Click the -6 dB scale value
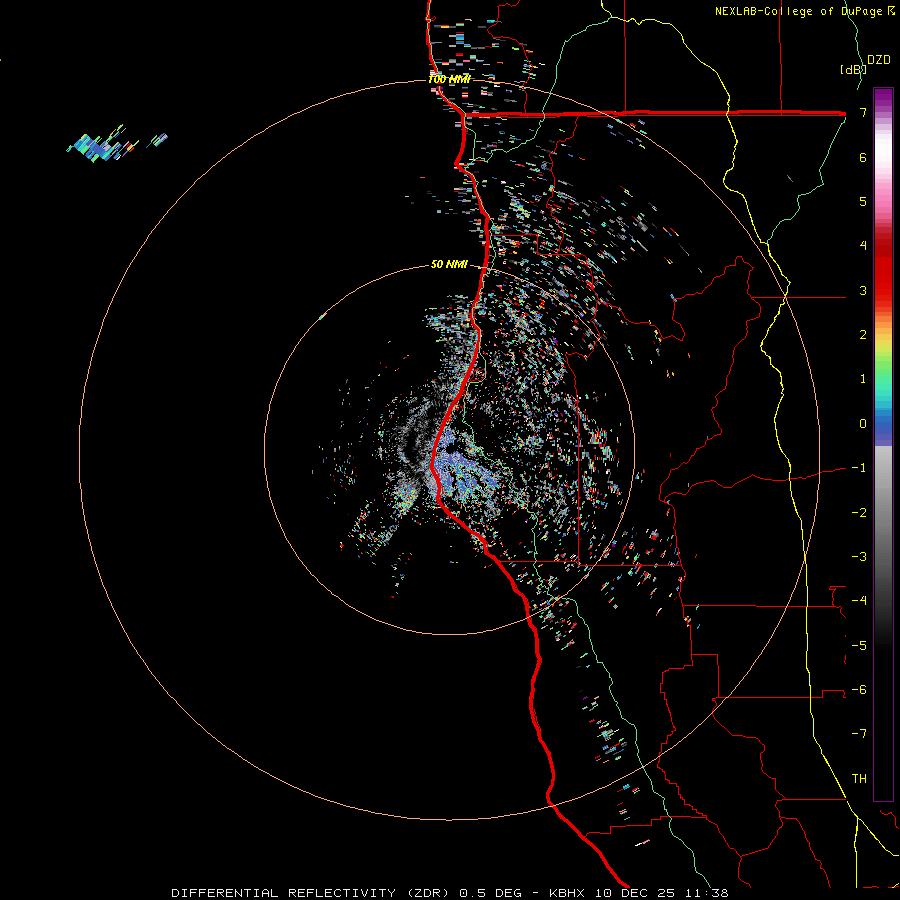Viewport: 900px width, 900px height. coord(859,690)
